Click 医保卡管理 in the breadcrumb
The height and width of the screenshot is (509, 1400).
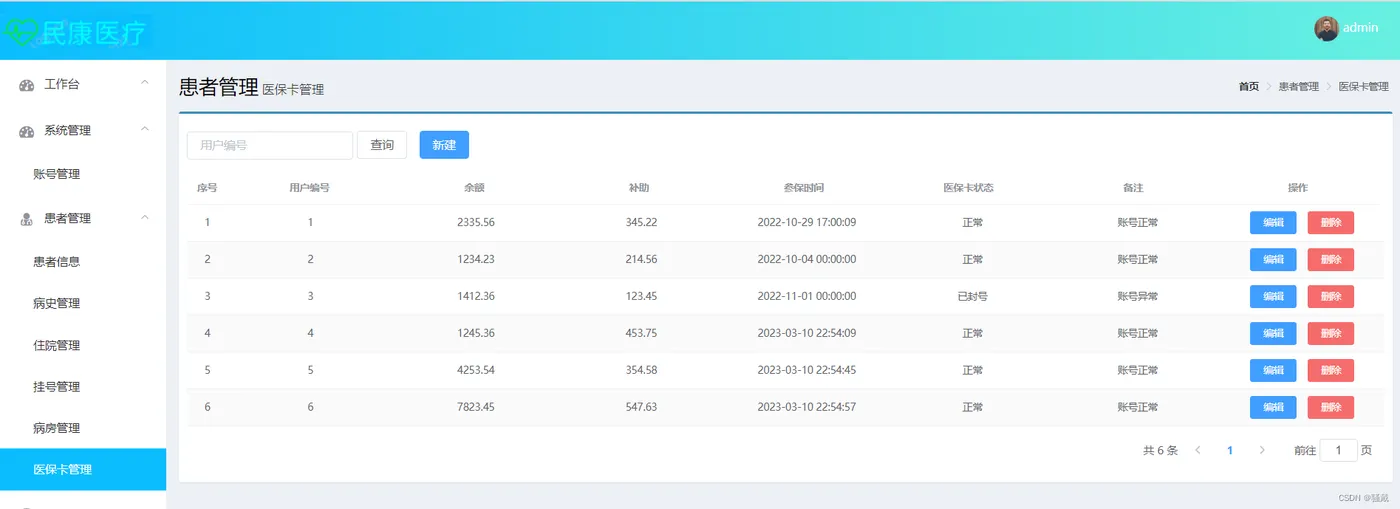[1364, 87]
